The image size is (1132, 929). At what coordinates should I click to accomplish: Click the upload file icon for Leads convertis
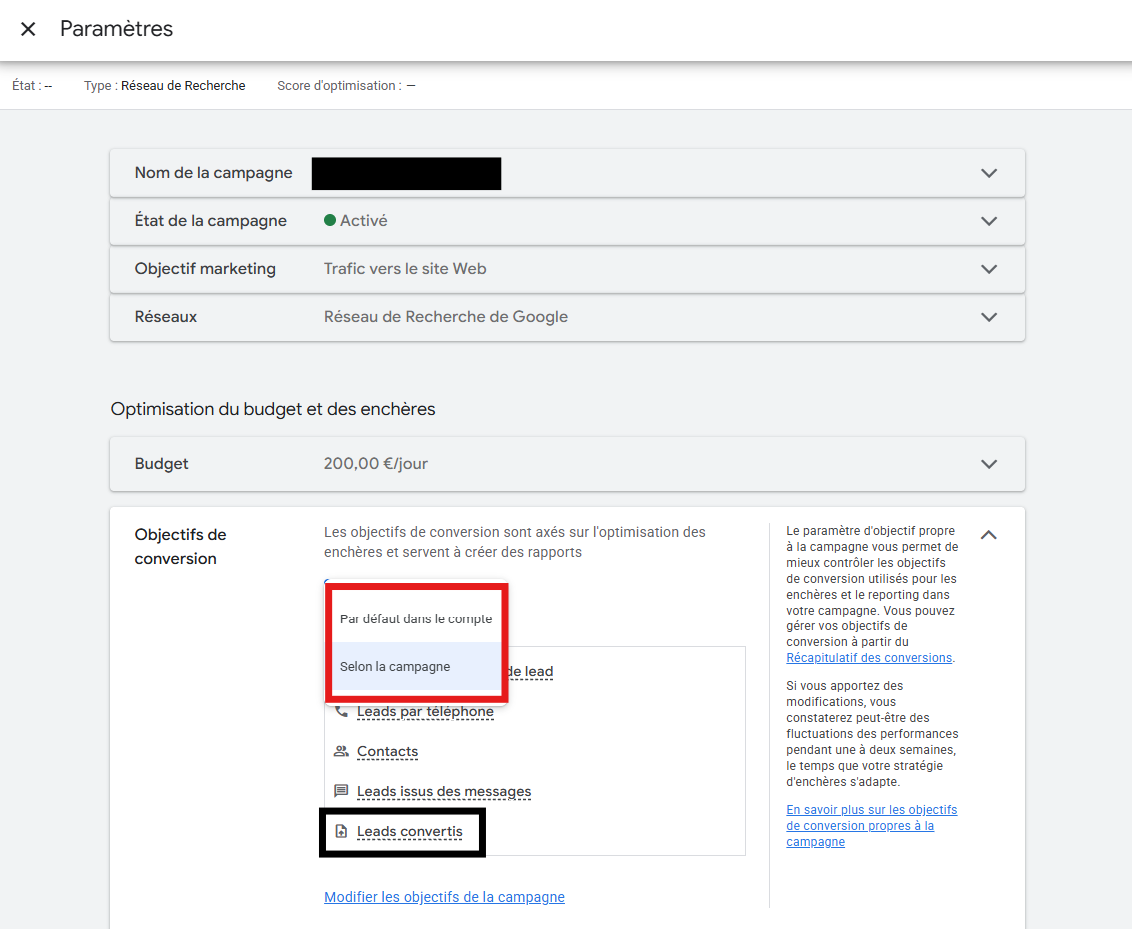click(x=341, y=831)
